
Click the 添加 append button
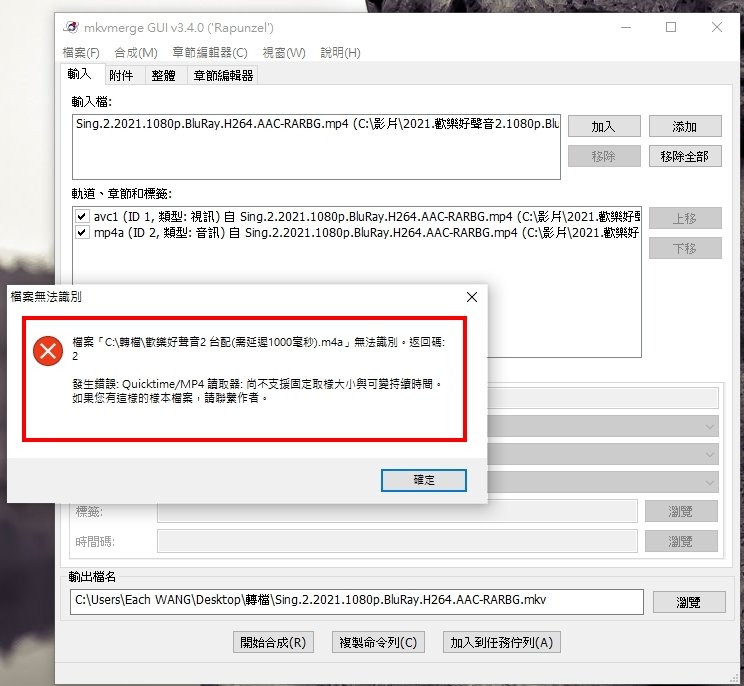(x=685, y=126)
